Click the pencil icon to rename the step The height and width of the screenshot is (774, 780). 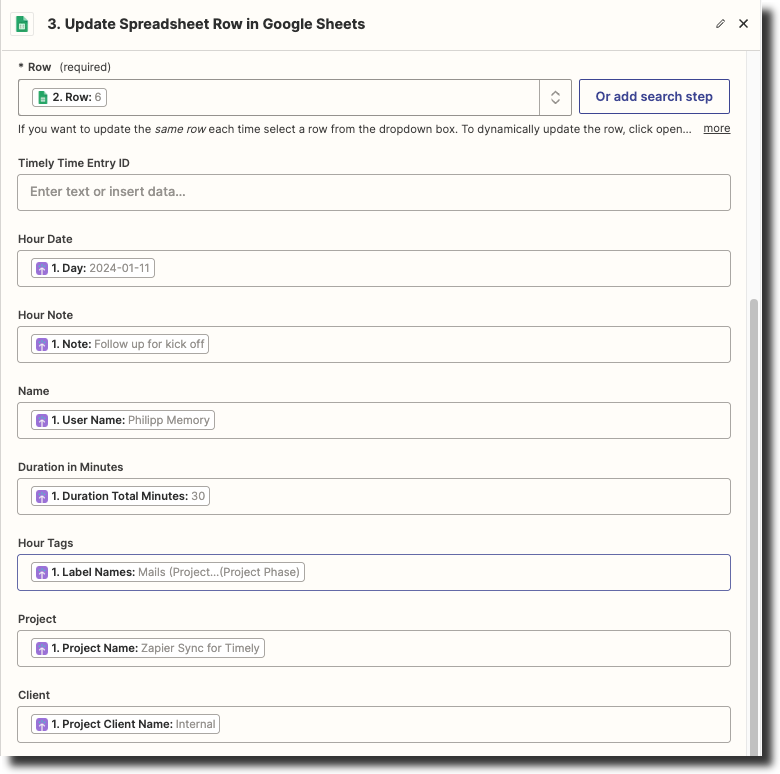coord(720,24)
